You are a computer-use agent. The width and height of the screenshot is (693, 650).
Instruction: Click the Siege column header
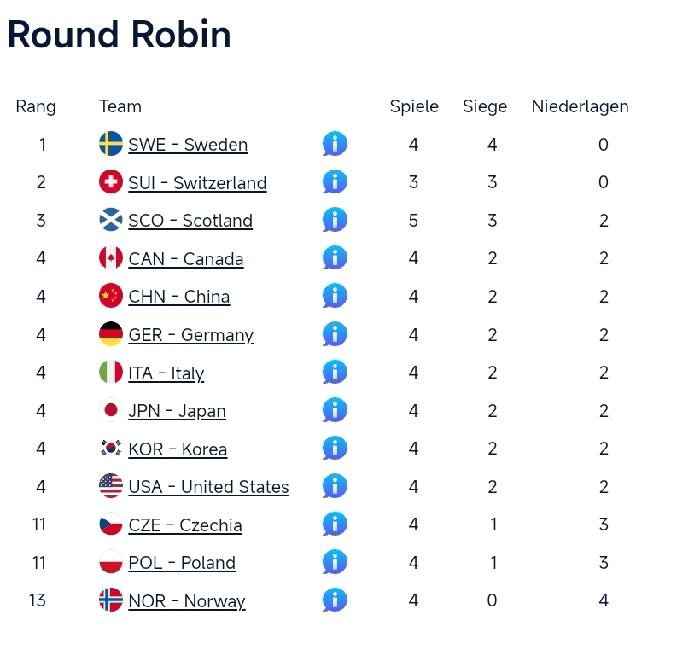(x=485, y=106)
